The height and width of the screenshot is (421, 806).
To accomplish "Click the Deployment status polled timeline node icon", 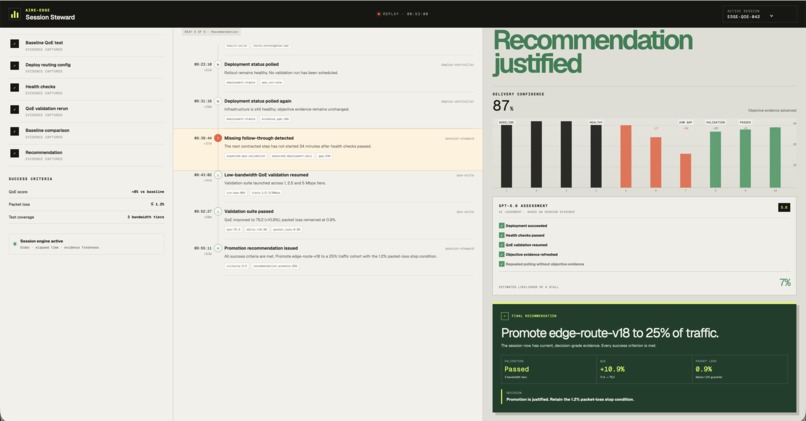I will (x=218, y=65).
